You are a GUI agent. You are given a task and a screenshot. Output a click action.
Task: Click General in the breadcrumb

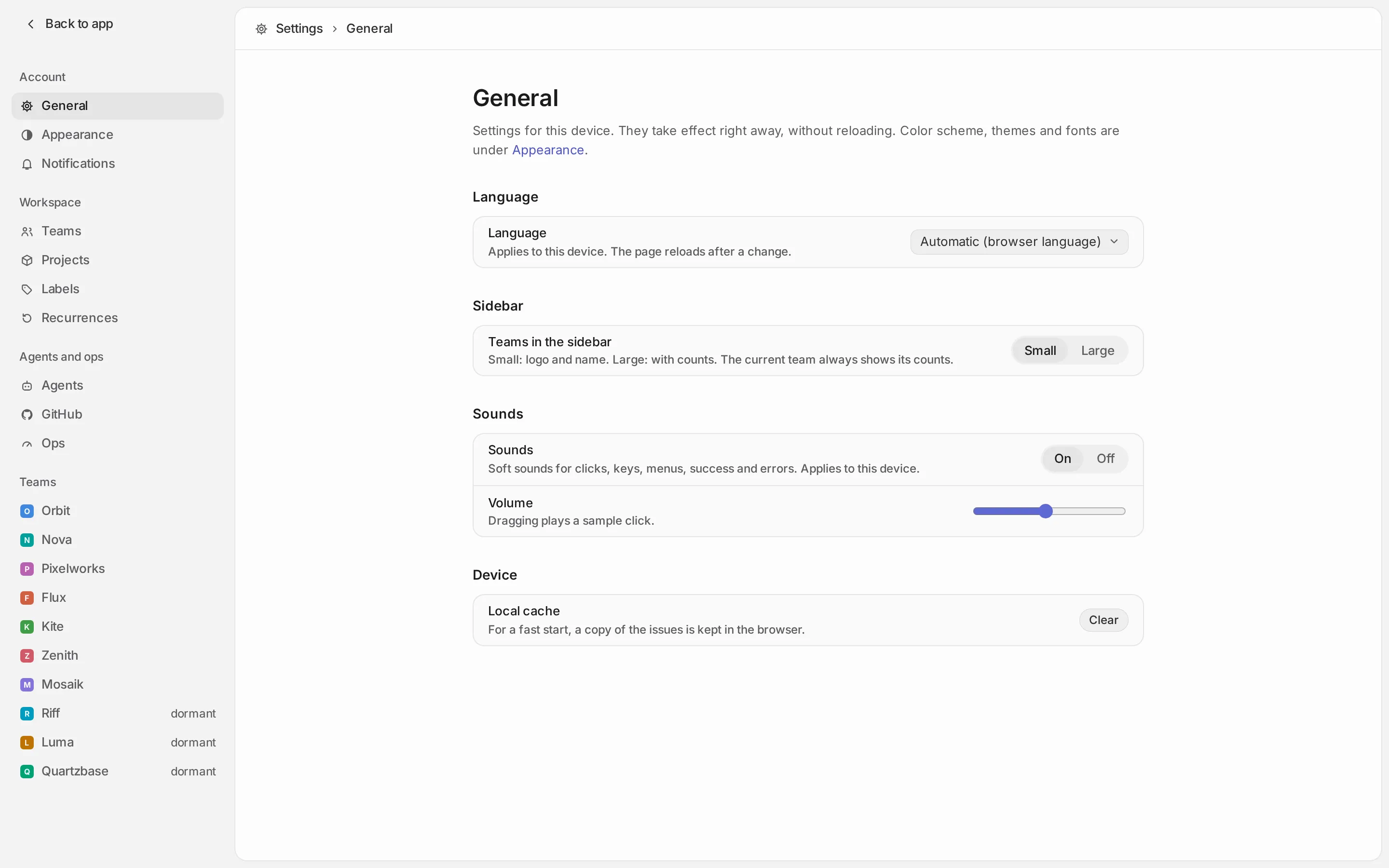point(369,29)
